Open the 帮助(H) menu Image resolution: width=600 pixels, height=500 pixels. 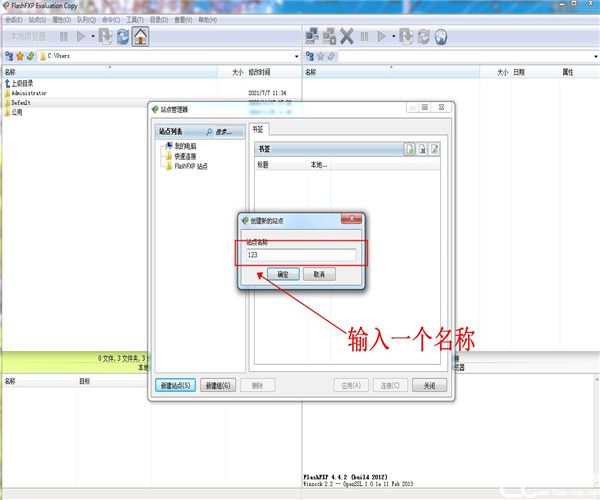[207, 20]
